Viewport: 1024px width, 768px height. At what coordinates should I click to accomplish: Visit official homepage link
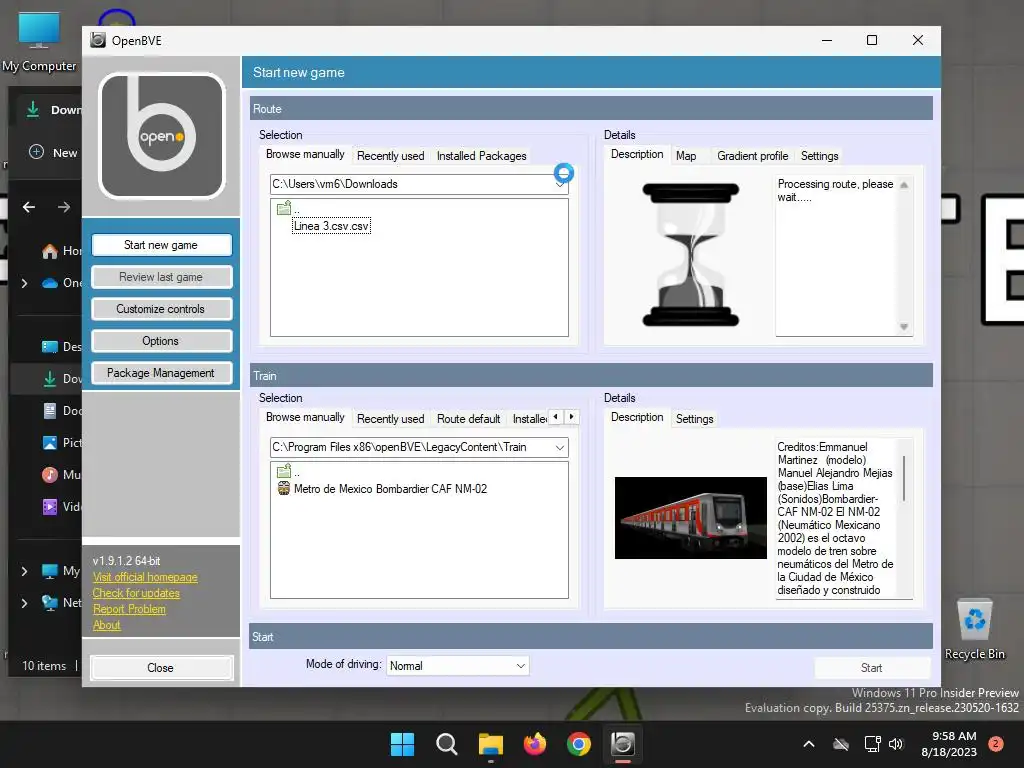click(145, 577)
